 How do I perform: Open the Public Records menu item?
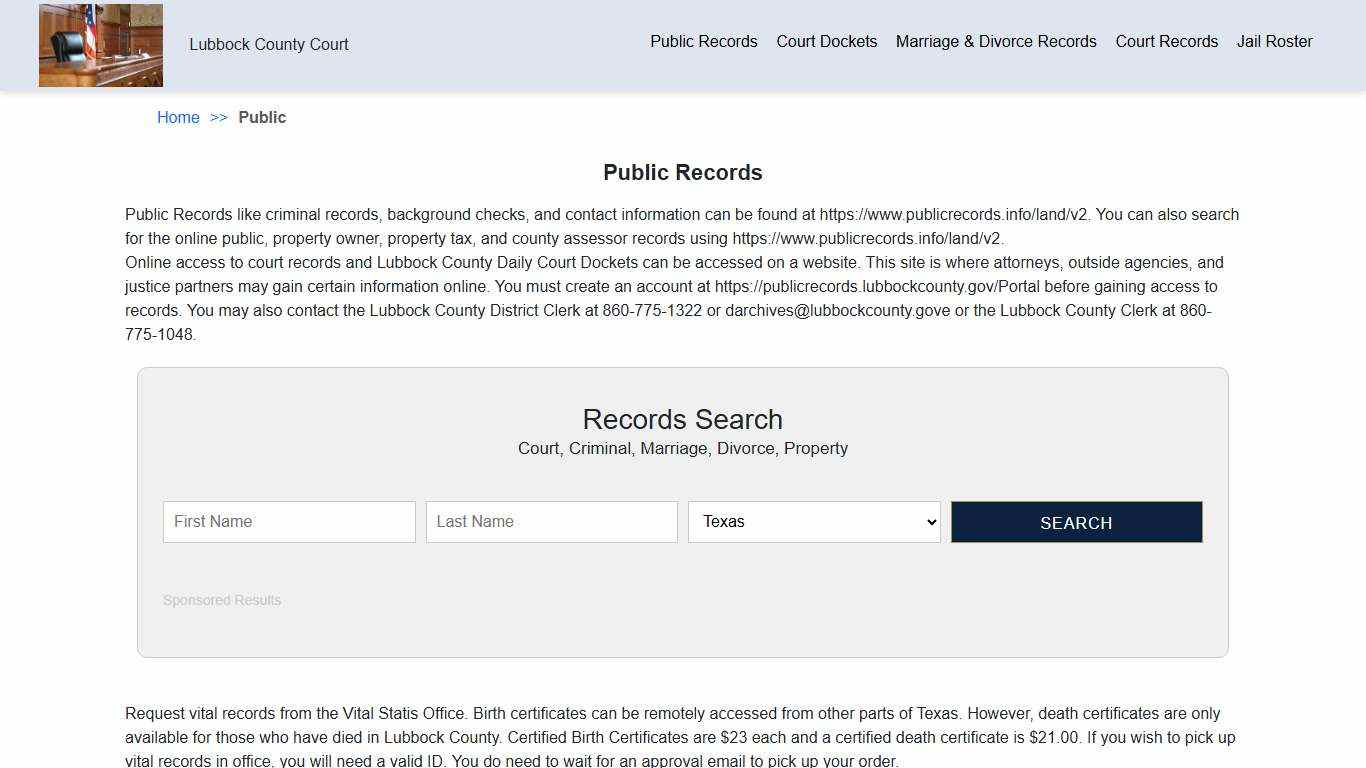click(x=703, y=41)
